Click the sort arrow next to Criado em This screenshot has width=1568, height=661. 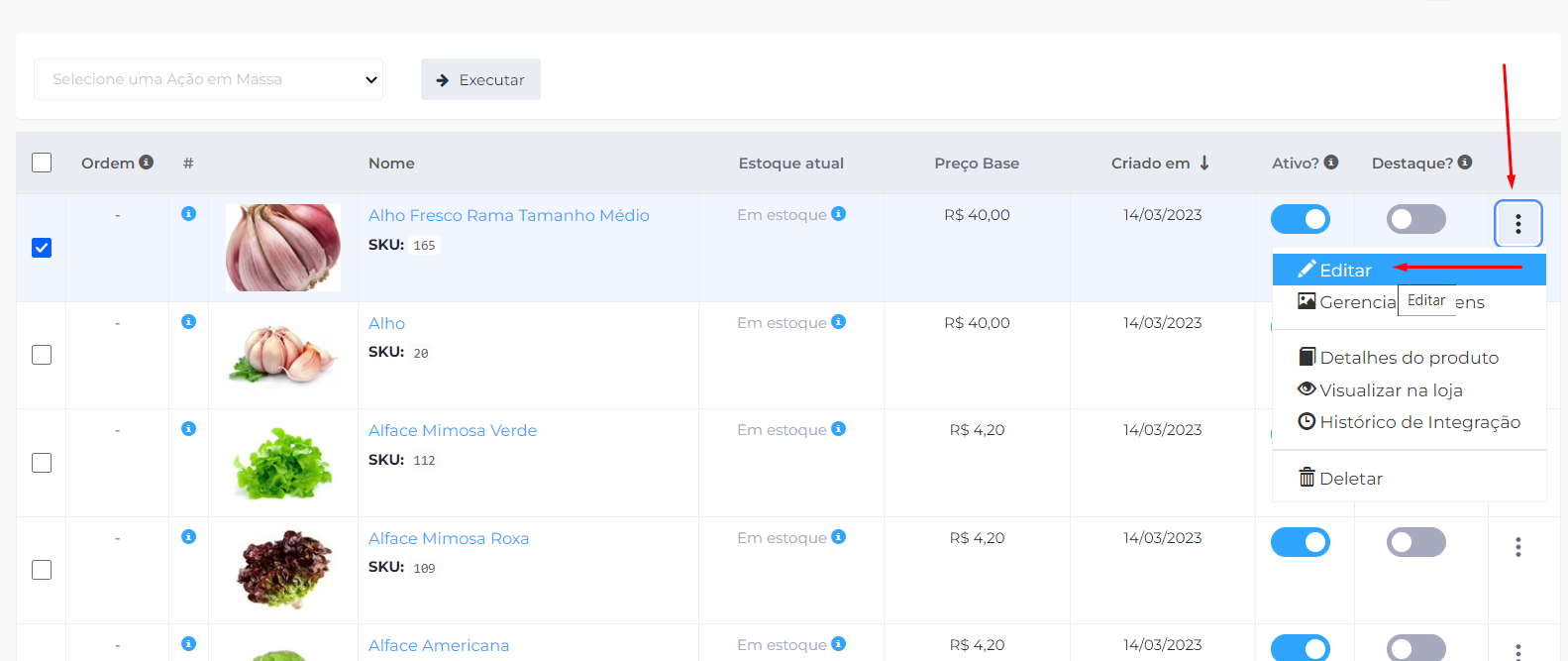coord(1204,163)
